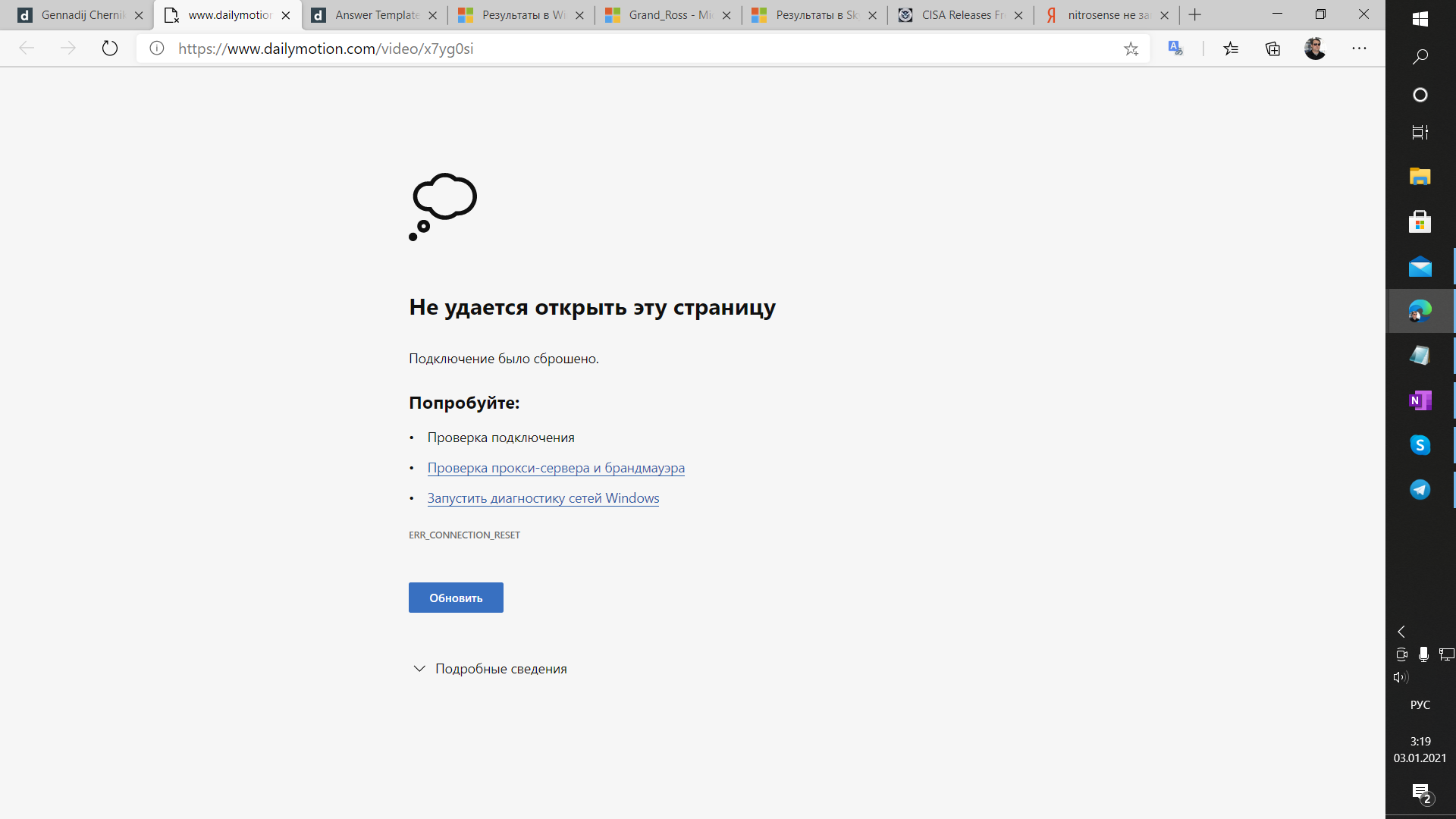Select the dailymotion browser tab

pyautogui.click(x=230, y=15)
